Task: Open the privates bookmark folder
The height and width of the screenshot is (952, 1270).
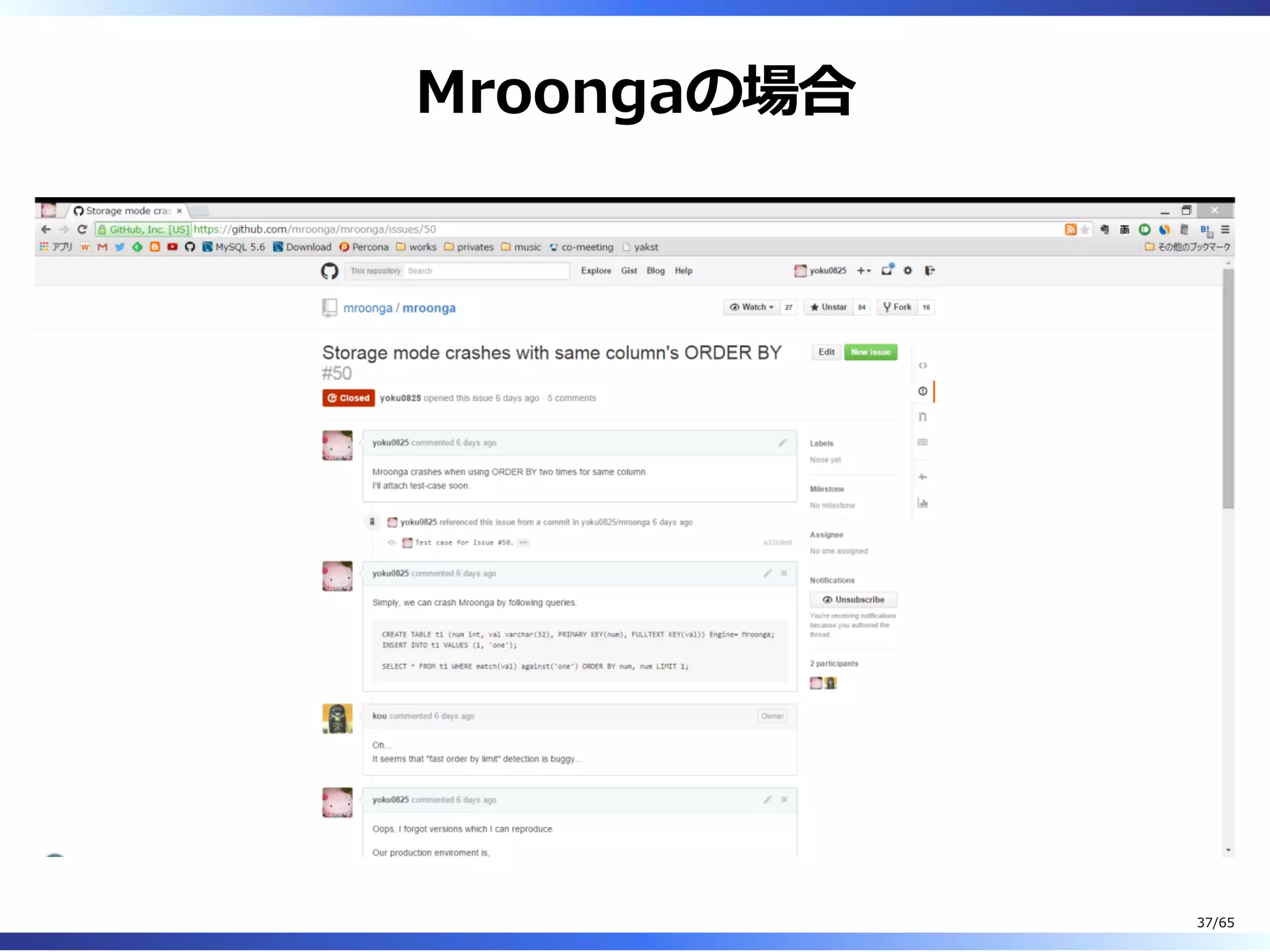Action: click(x=469, y=247)
